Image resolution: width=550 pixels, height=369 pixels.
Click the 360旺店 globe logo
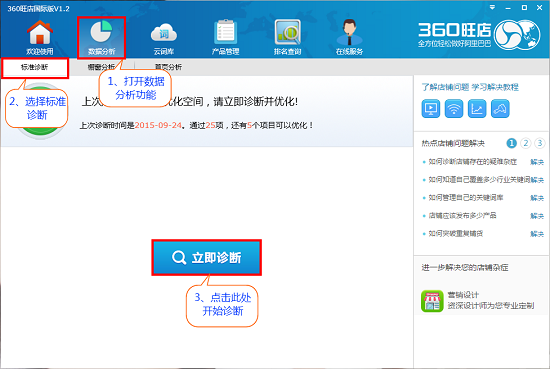tap(517, 35)
